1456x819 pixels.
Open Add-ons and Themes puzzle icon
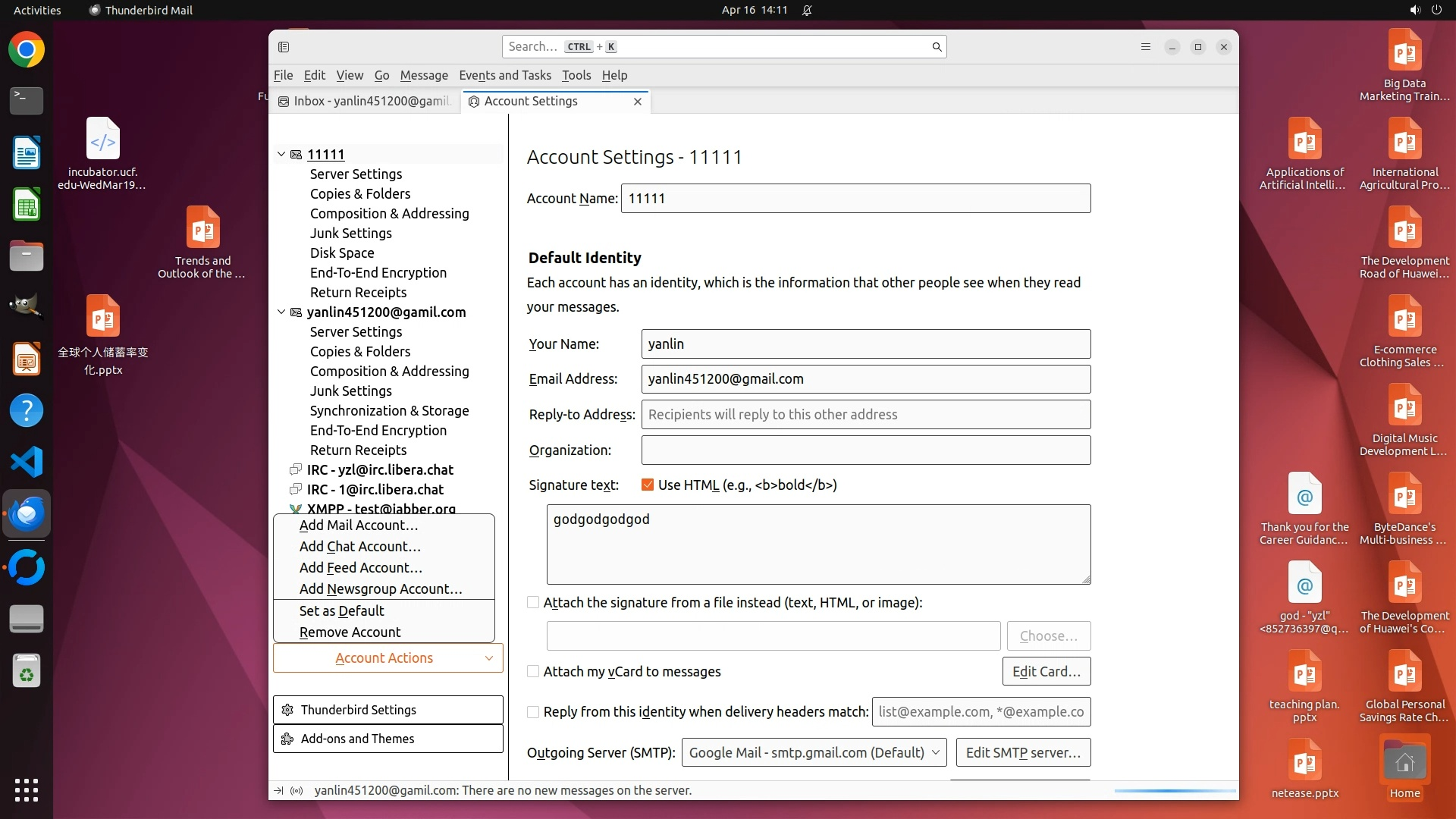pos(287,739)
